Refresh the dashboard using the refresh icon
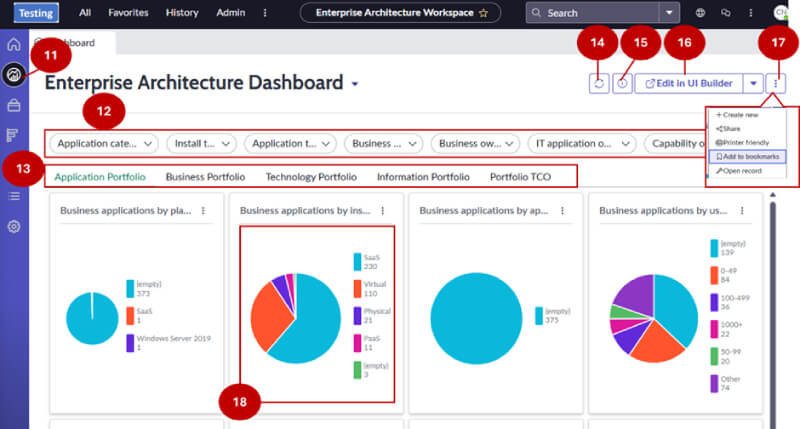The image size is (800, 429). (599, 84)
